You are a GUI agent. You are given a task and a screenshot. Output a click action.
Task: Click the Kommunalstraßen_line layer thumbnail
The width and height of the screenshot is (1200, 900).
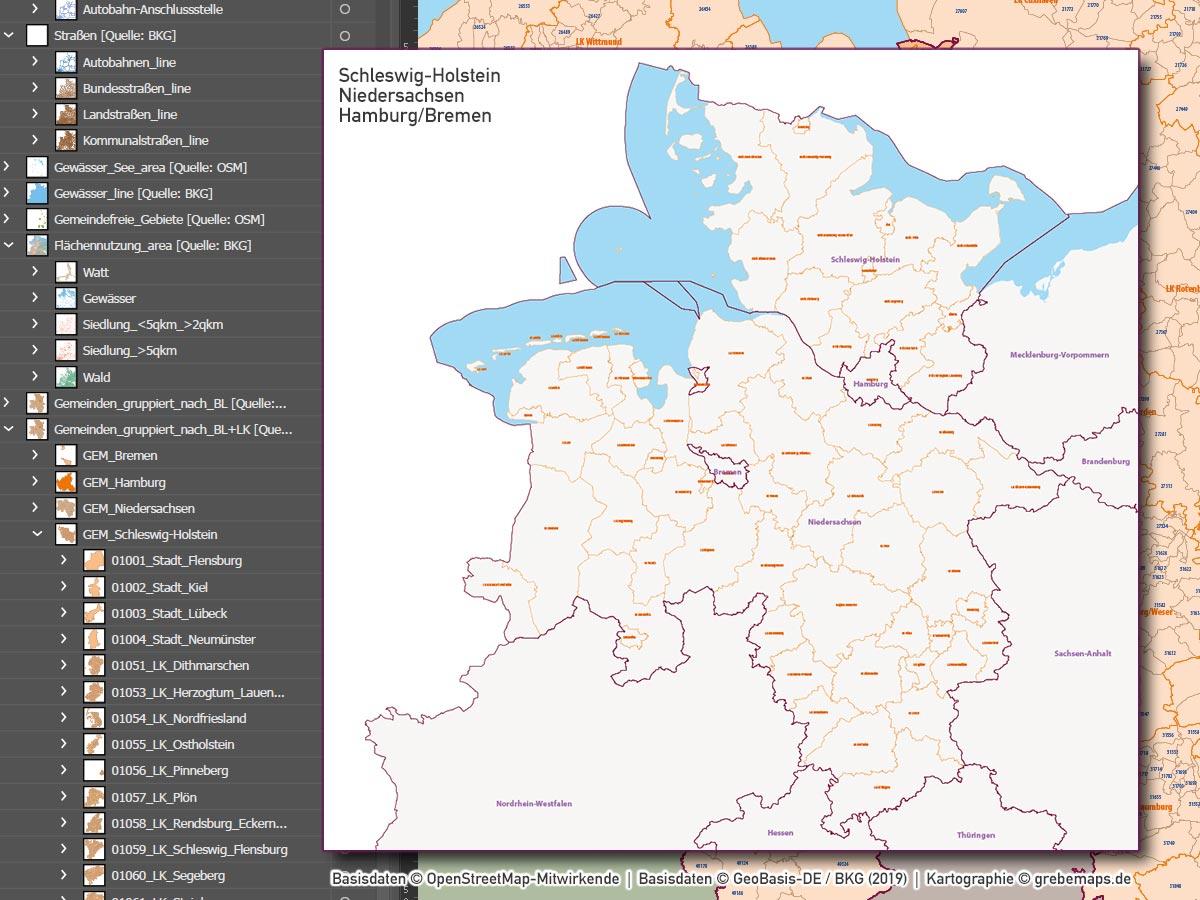point(65,140)
